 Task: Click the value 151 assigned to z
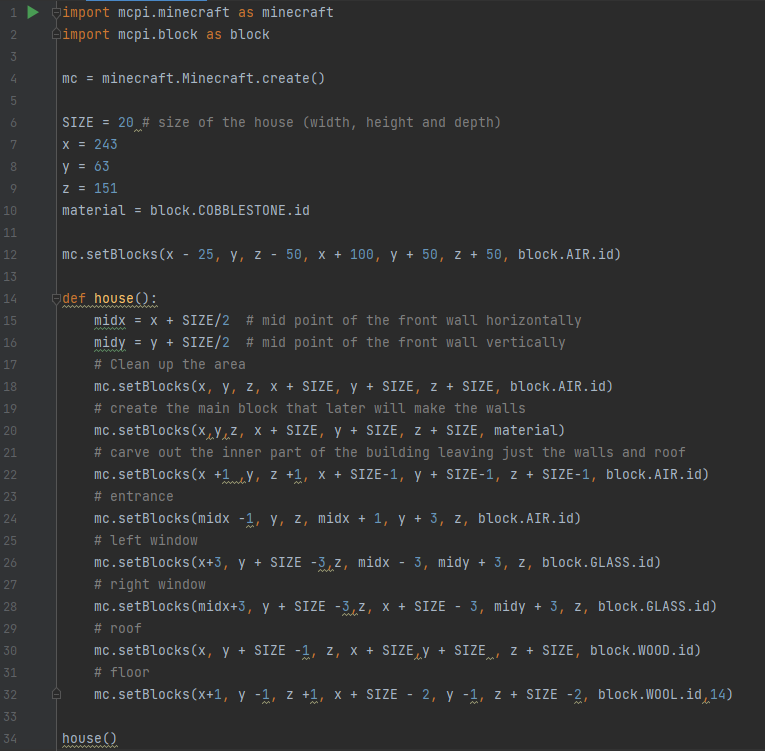point(105,188)
